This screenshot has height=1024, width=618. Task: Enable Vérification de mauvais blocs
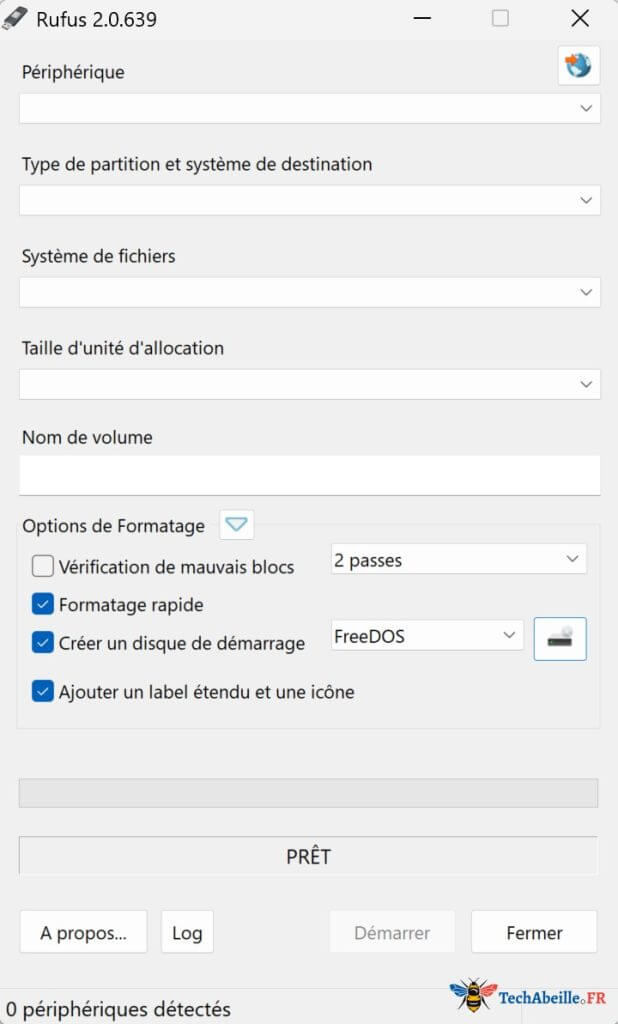[43, 565]
